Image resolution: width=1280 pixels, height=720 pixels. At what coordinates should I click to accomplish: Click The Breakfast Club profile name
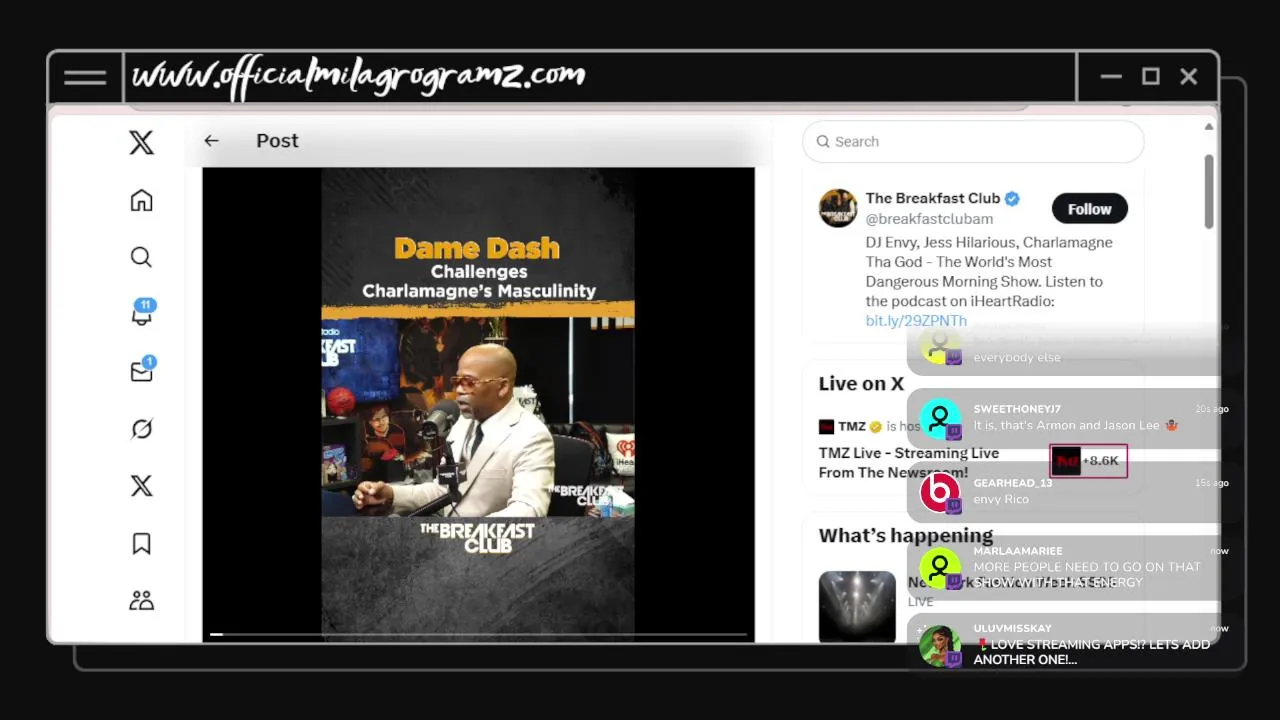pos(933,198)
